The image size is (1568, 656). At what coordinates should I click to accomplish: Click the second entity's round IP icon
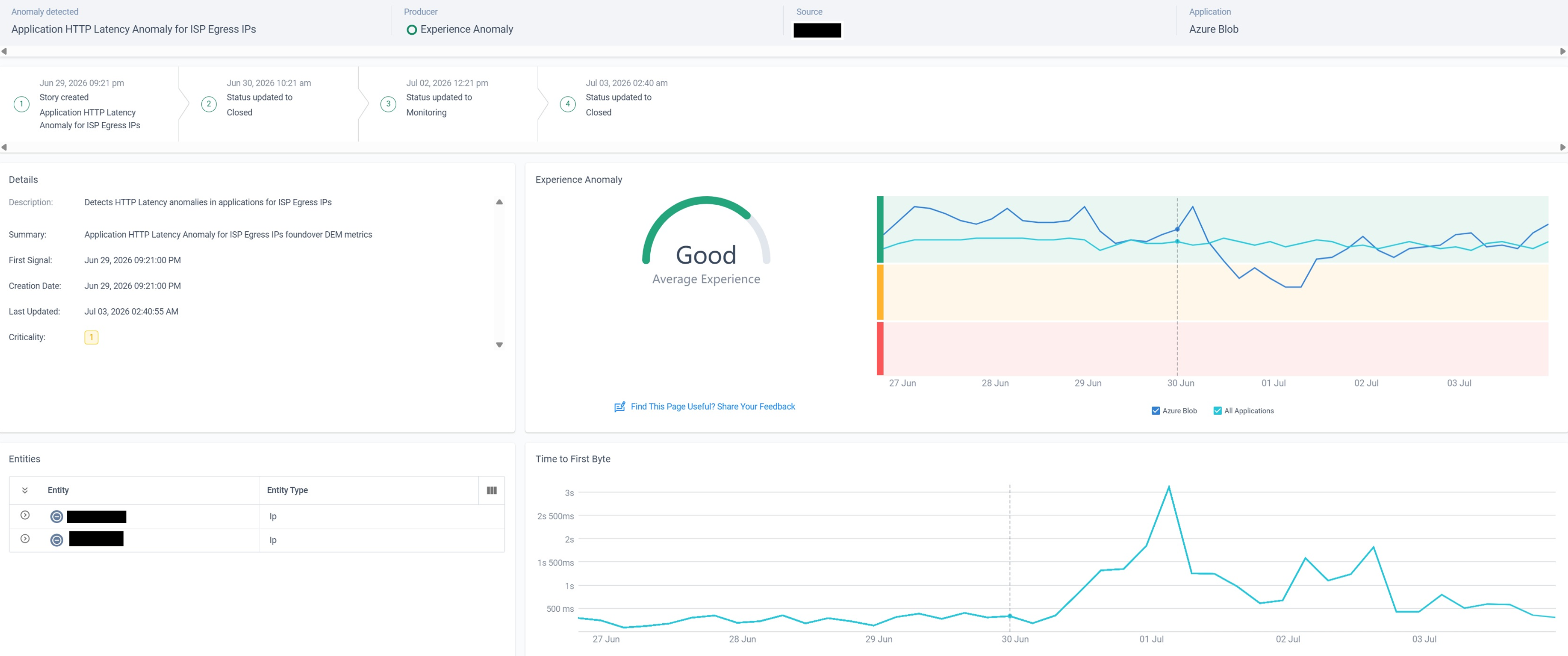tap(57, 540)
